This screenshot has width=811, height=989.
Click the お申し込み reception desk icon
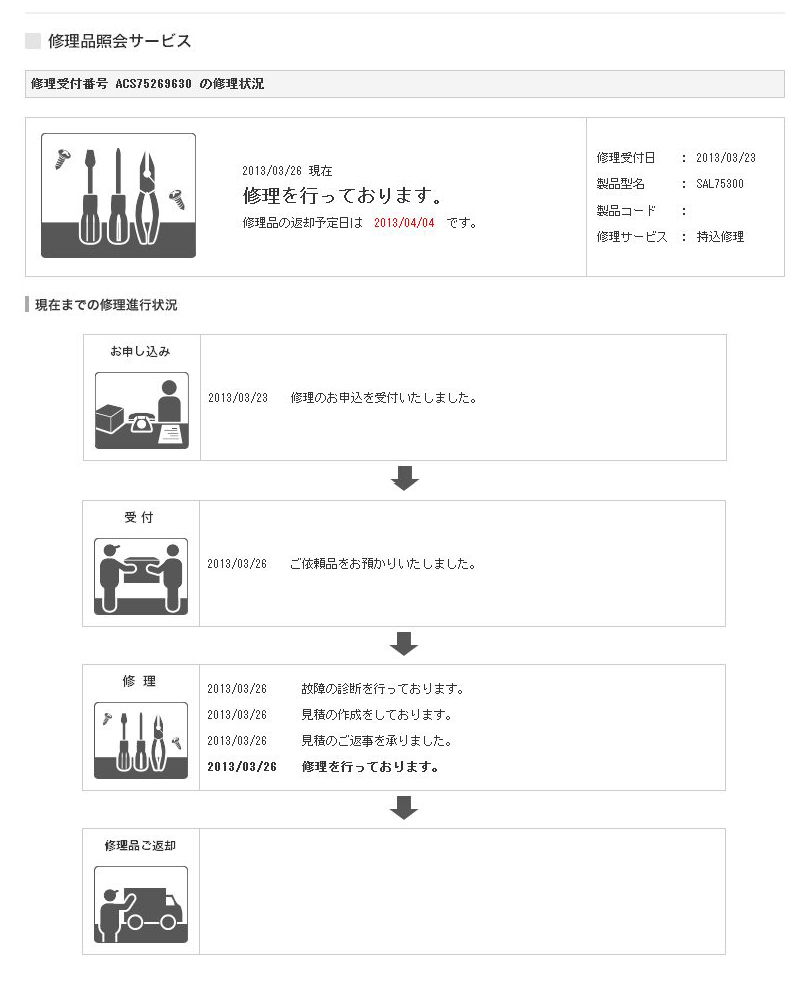(141, 410)
